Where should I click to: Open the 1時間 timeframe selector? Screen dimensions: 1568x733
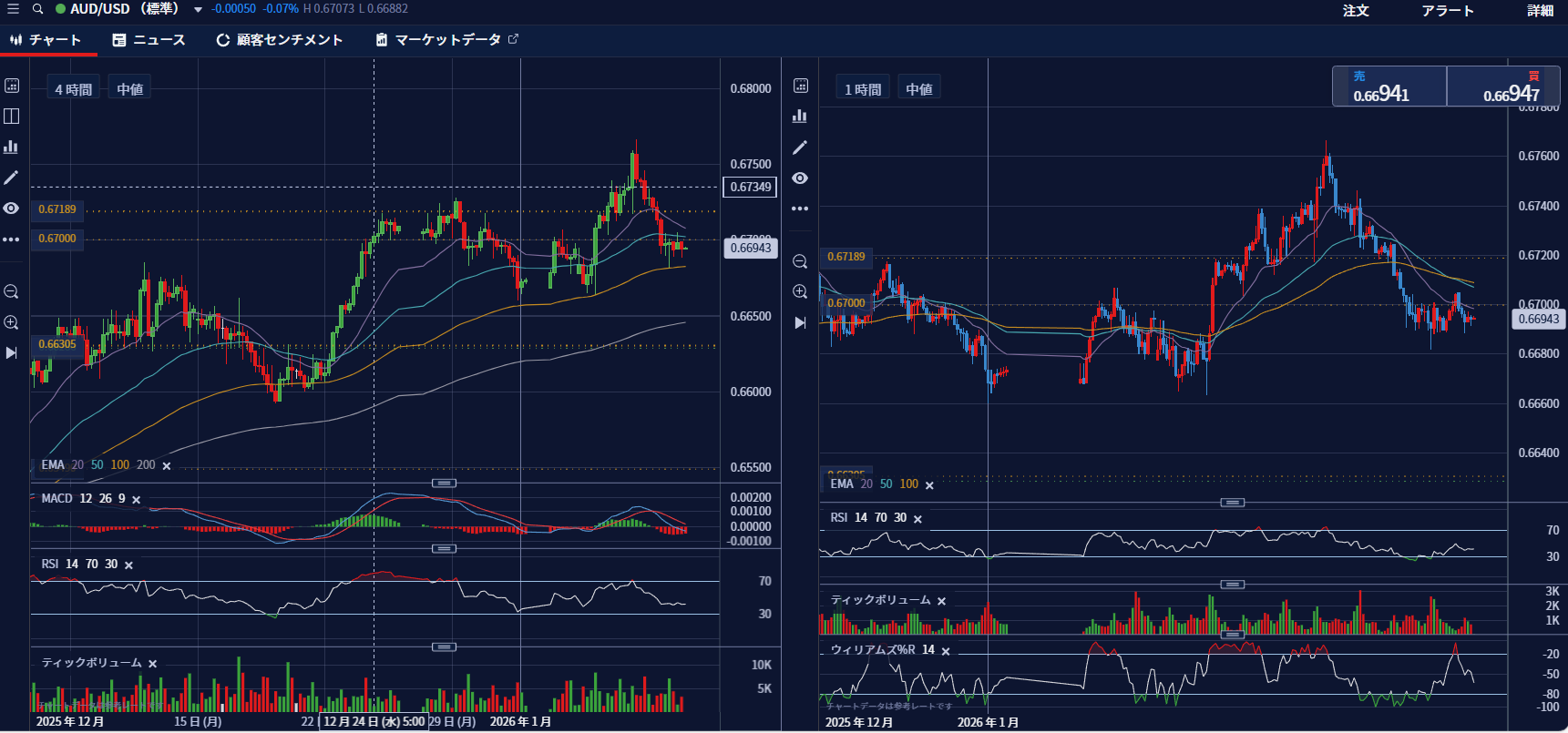(x=863, y=89)
